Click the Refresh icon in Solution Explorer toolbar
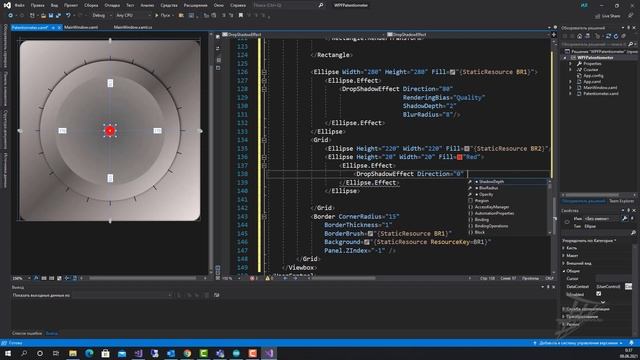 (x=616, y=36)
